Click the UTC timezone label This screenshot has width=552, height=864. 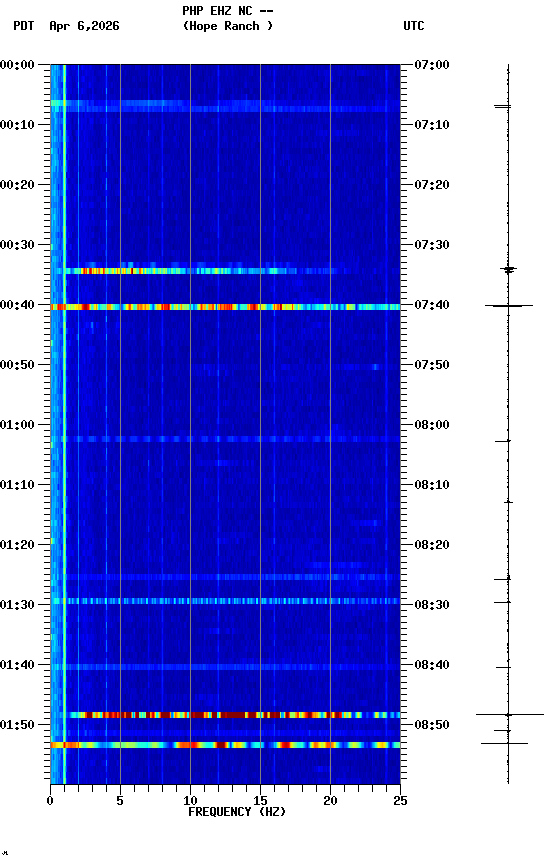tap(414, 26)
